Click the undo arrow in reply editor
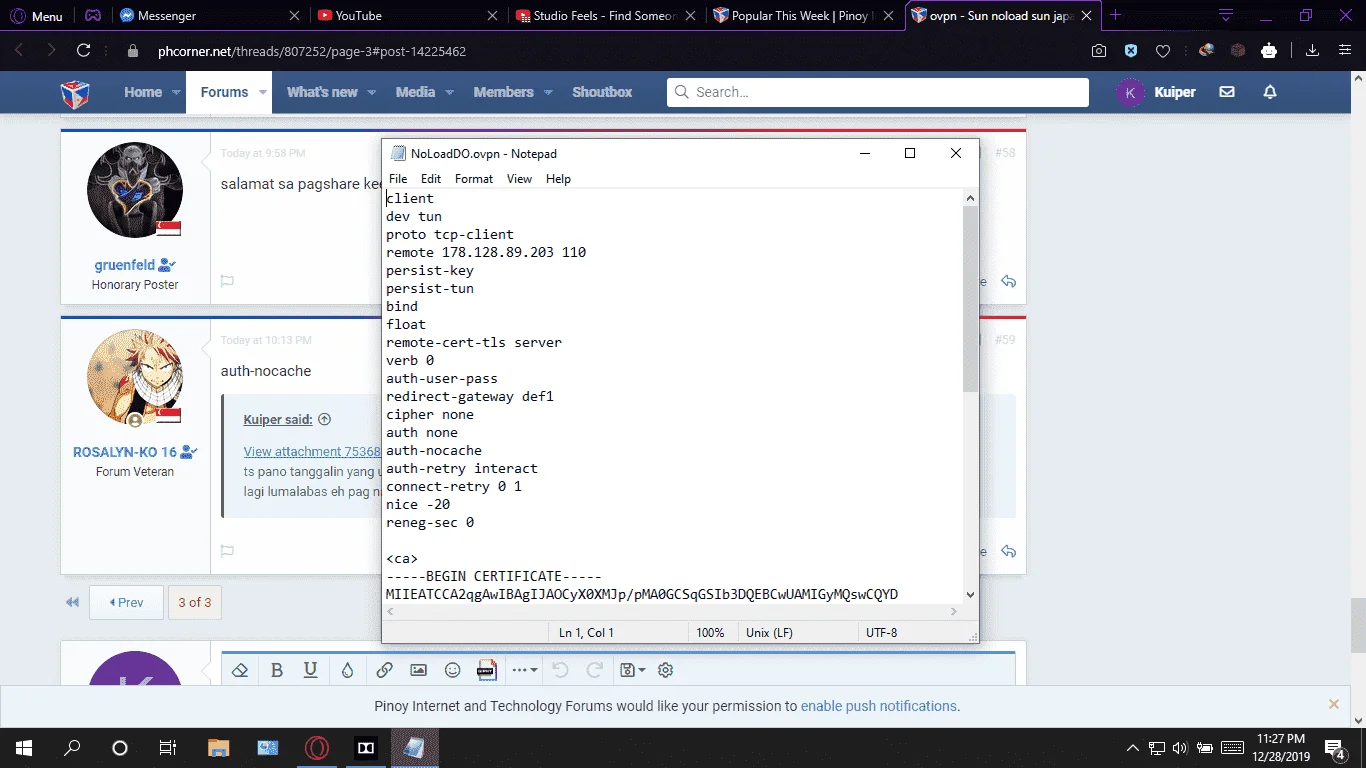Viewport: 1366px width, 768px height. coord(560,670)
